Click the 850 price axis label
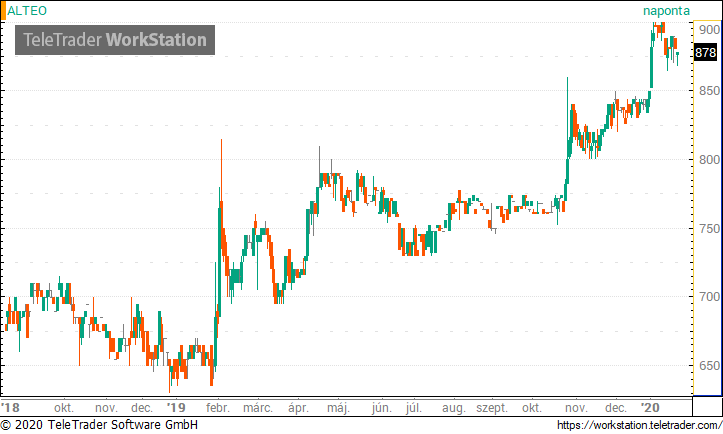Viewport: 723px width, 434px height. coord(709,91)
